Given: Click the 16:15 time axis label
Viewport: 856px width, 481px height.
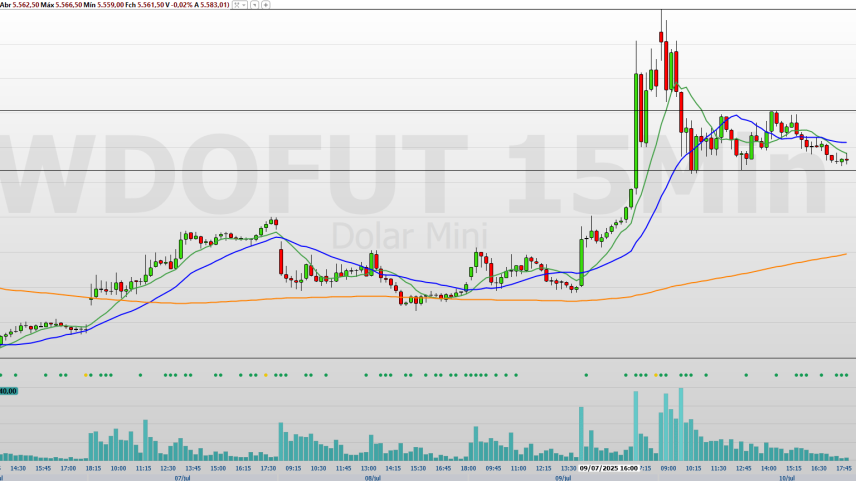Looking at the screenshot, I should point(243,468).
